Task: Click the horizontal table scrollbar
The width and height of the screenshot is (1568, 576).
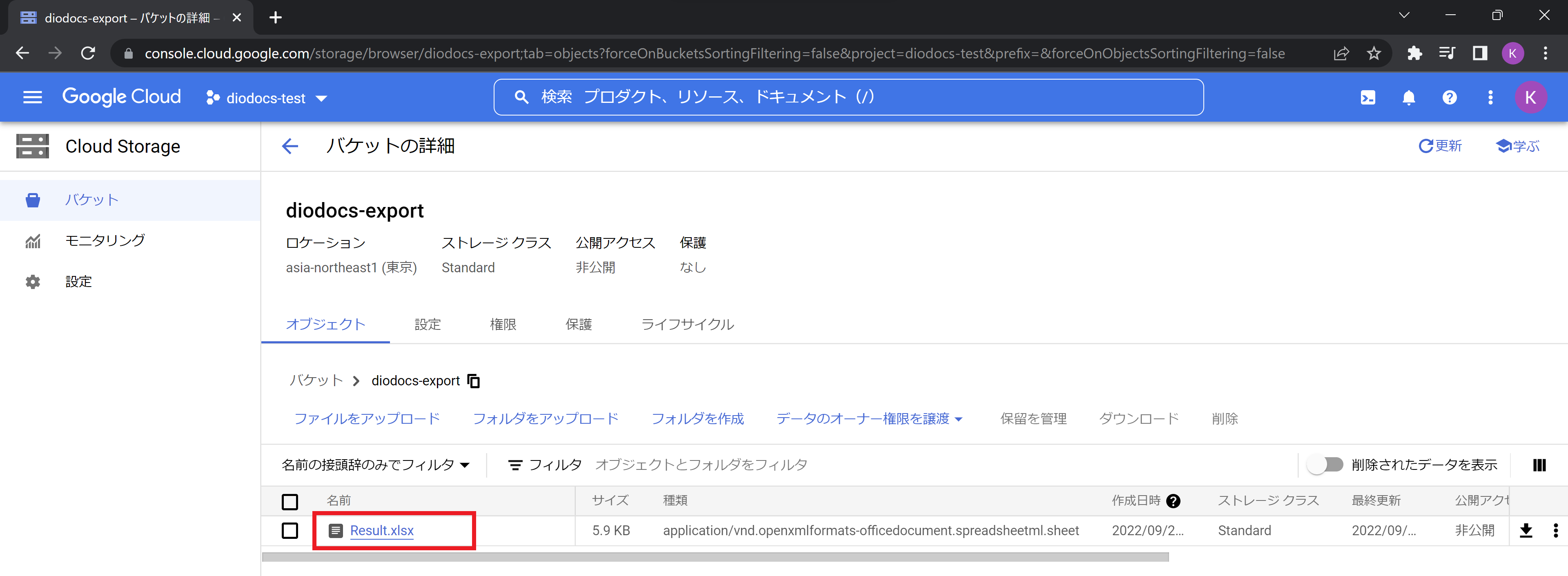Action: (715, 557)
